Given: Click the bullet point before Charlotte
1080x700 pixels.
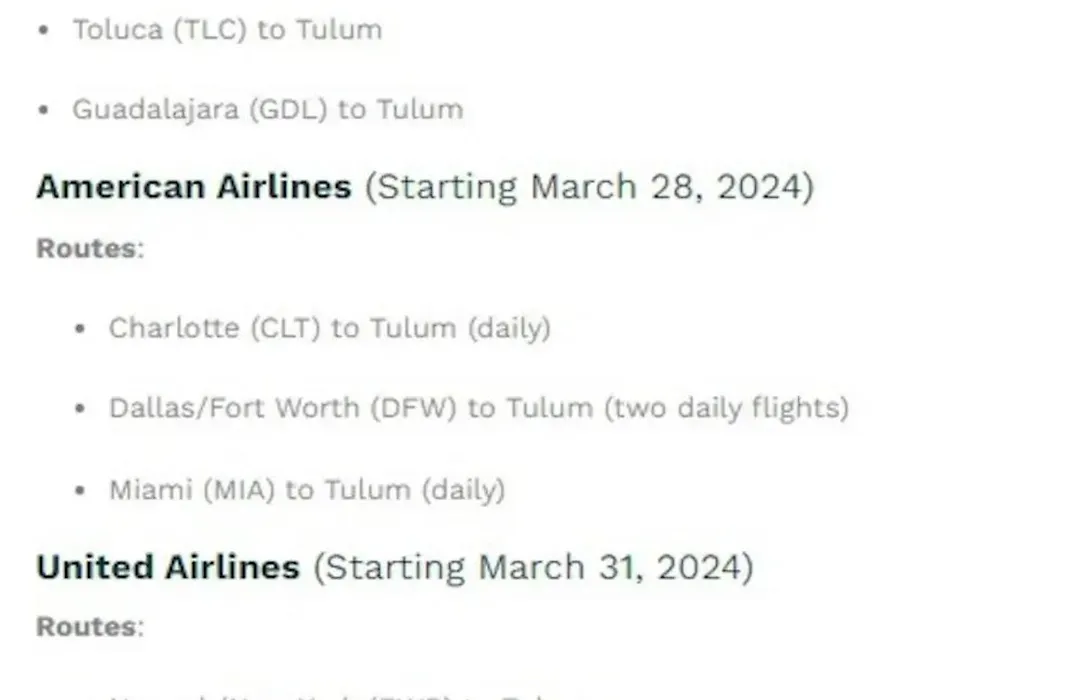Looking at the screenshot, I should [80, 329].
